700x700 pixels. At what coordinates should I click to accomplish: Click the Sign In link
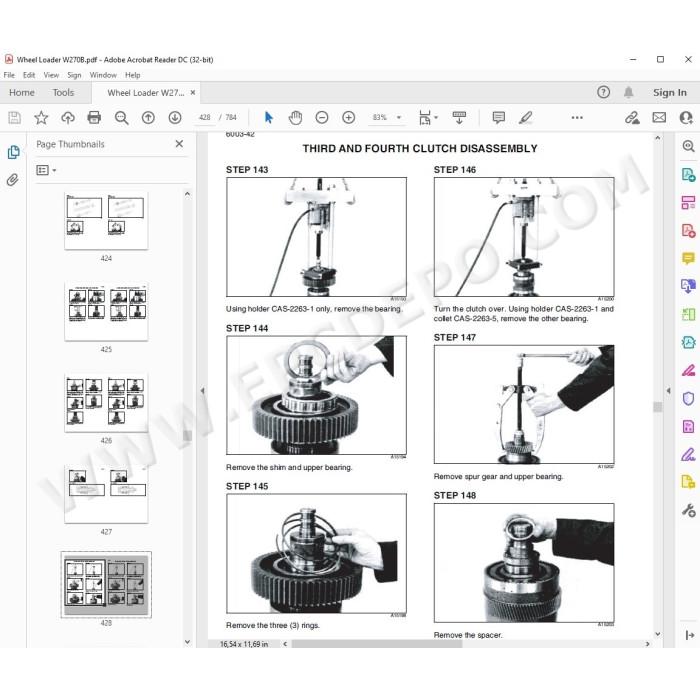pos(670,92)
